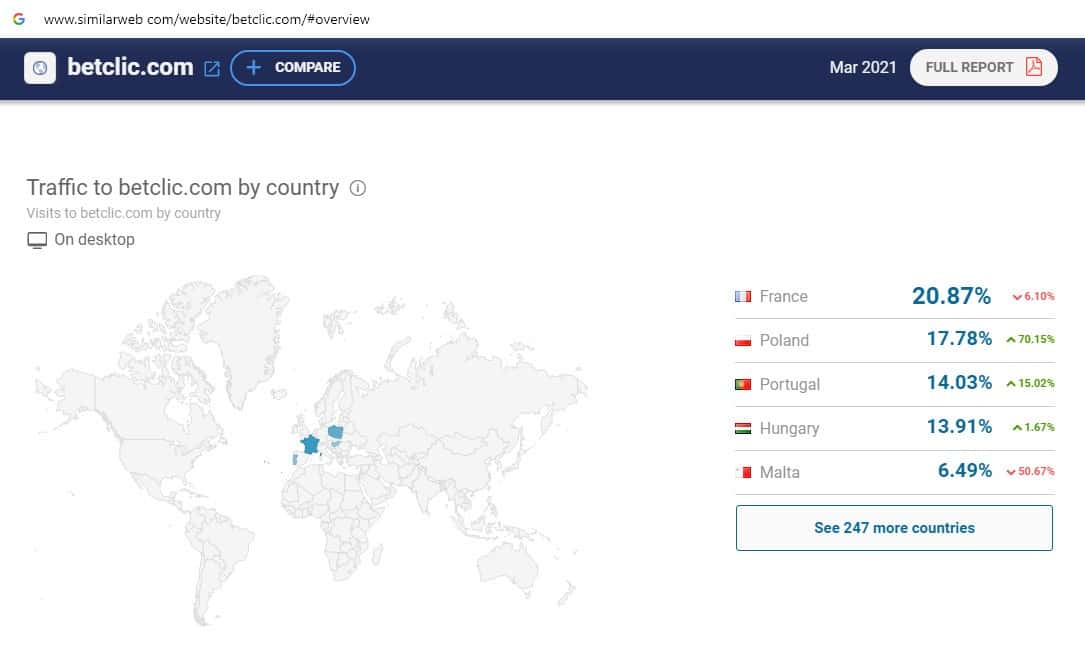Click the 20.87% France share value
The width and height of the screenshot is (1085, 654).
pos(951,296)
